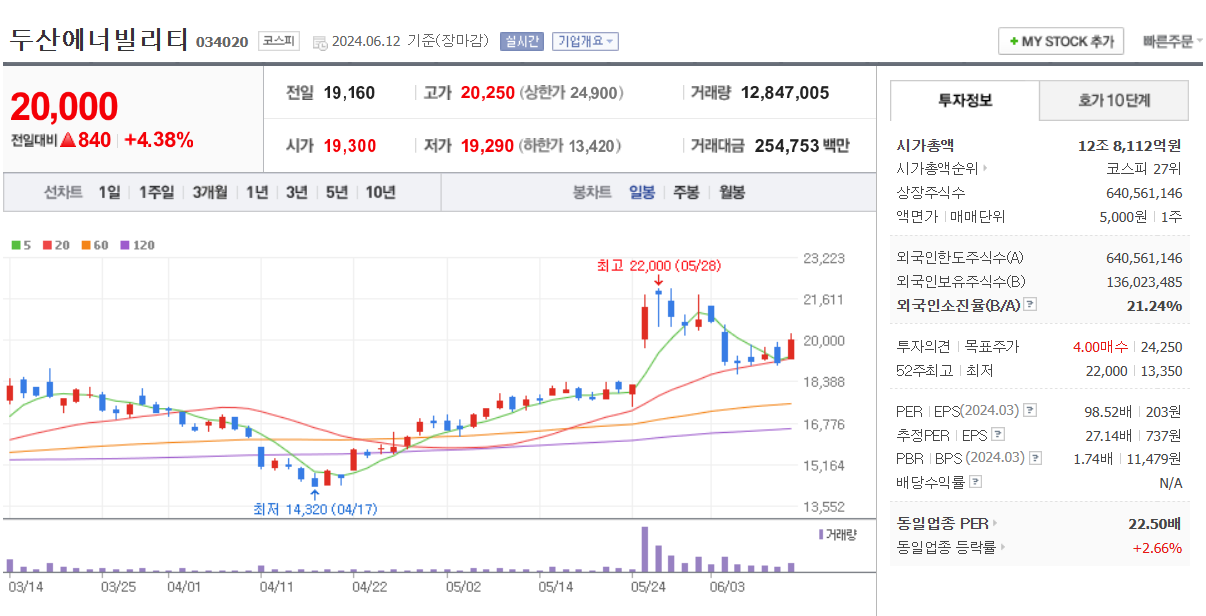Click the red 20-day moving average legend
This screenshot has height=616, width=1206.
pos(56,244)
